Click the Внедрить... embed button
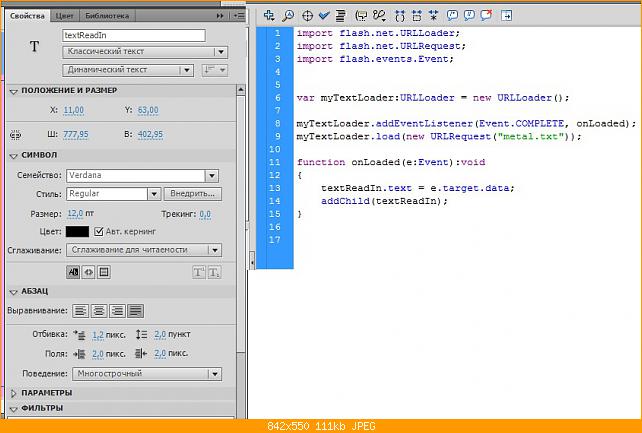 pyautogui.click(x=192, y=194)
